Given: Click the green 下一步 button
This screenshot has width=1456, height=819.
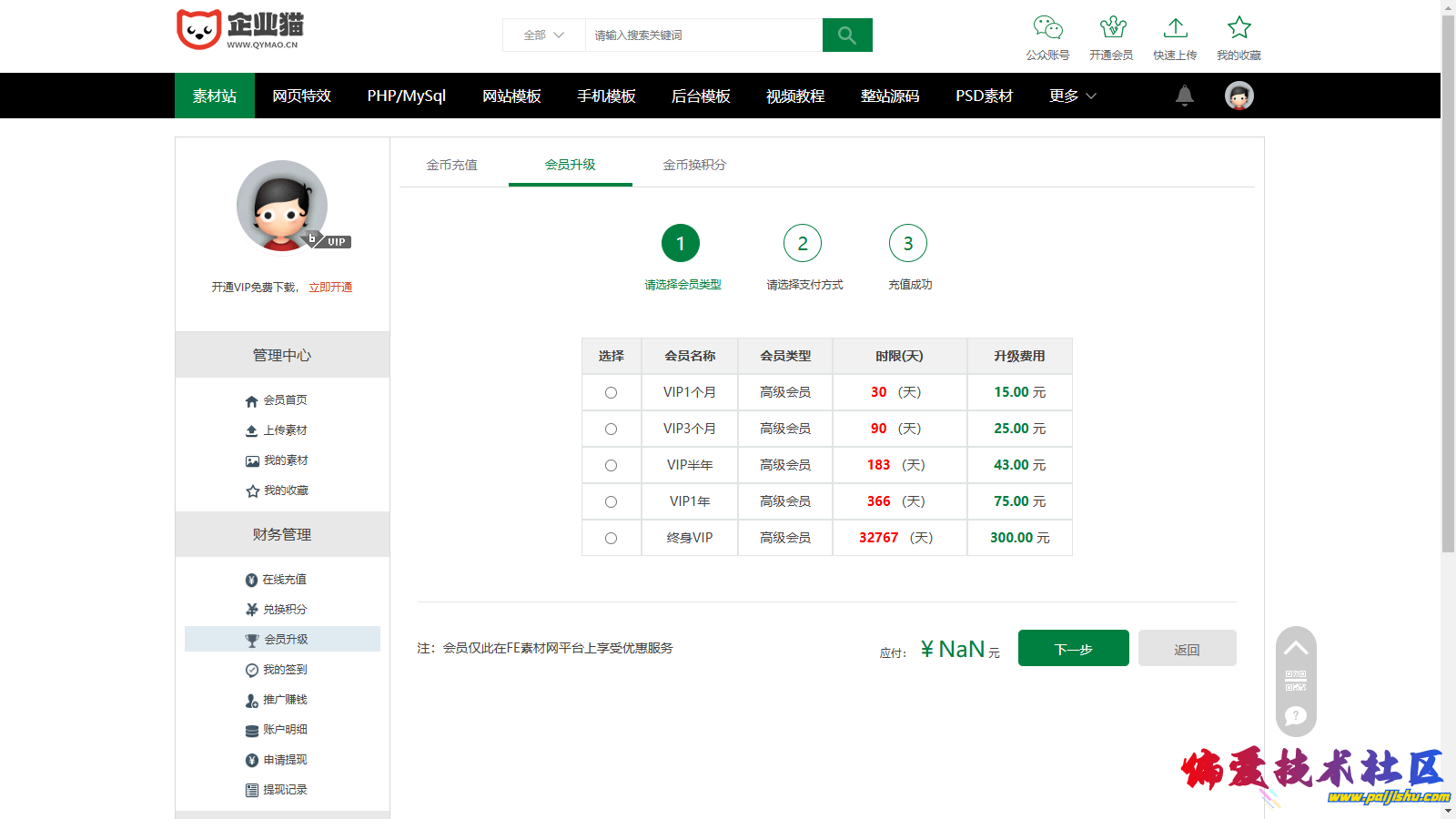Looking at the screenshot, I should (x=1073, y=649).
